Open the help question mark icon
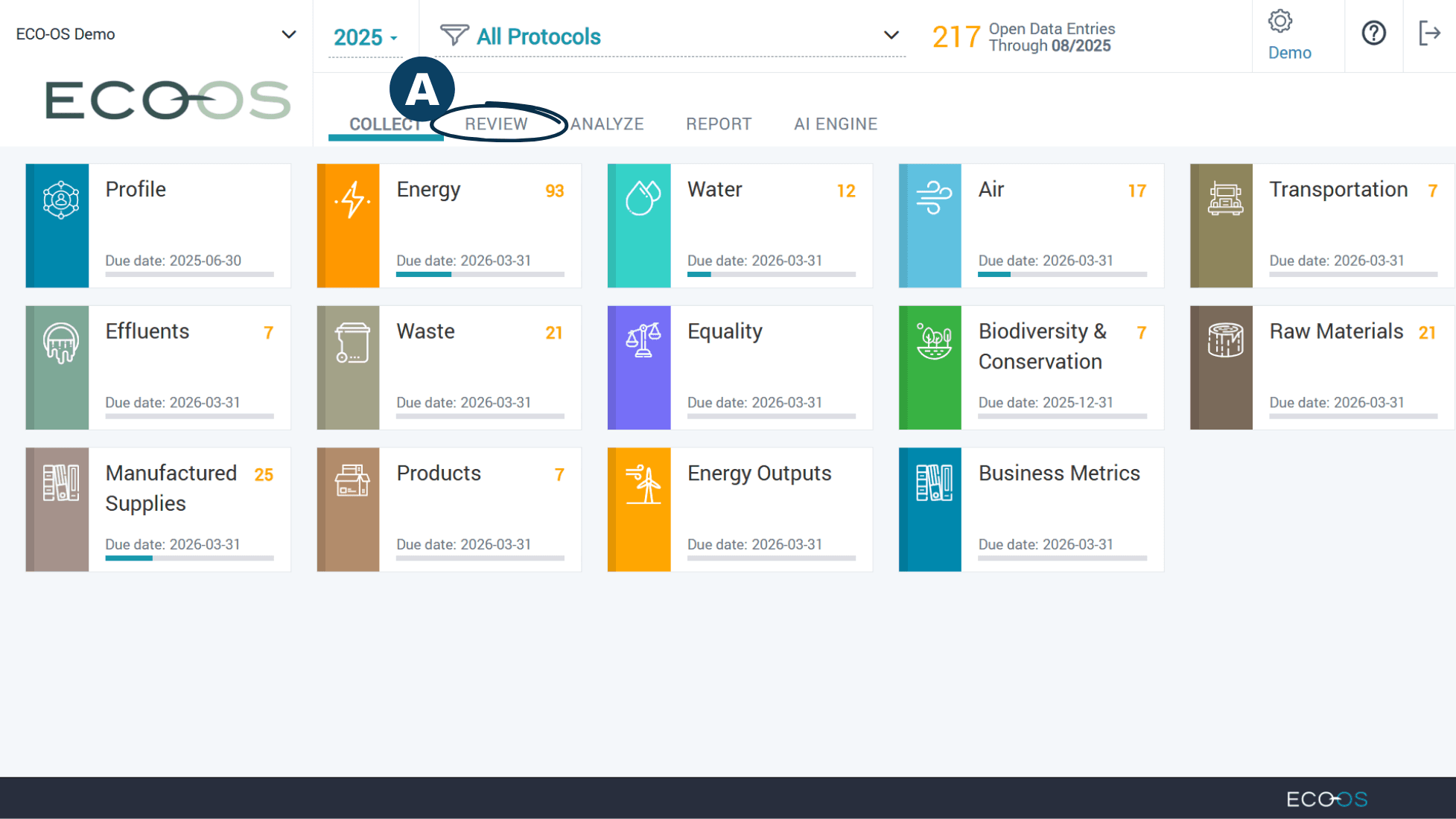Image resolution: width=1456 pixels, height=819 pixels. 1373,34
